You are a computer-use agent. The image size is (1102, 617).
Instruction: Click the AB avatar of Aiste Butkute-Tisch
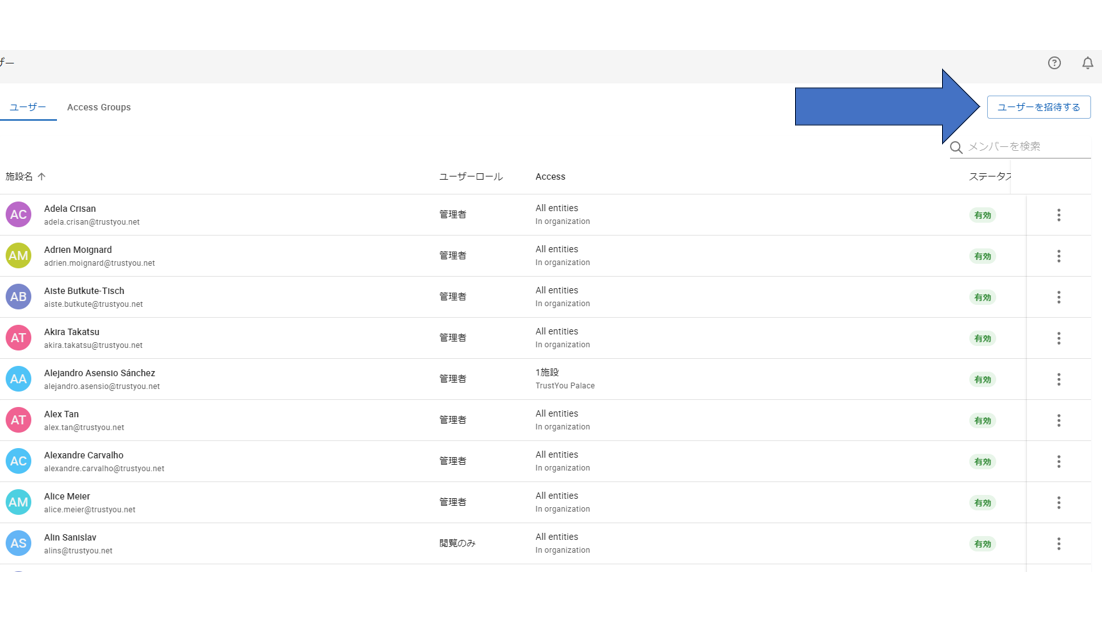18,297
